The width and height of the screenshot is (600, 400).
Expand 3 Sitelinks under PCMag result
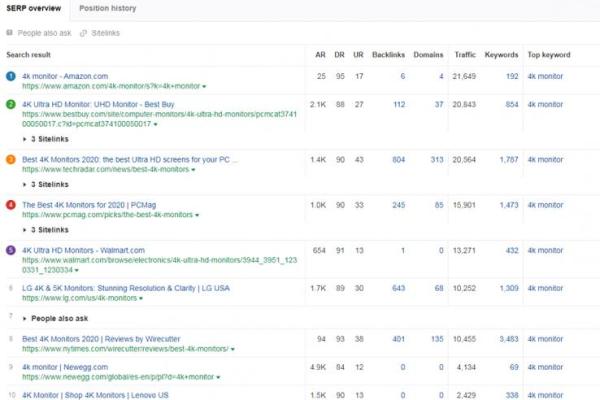pos(46,230)
